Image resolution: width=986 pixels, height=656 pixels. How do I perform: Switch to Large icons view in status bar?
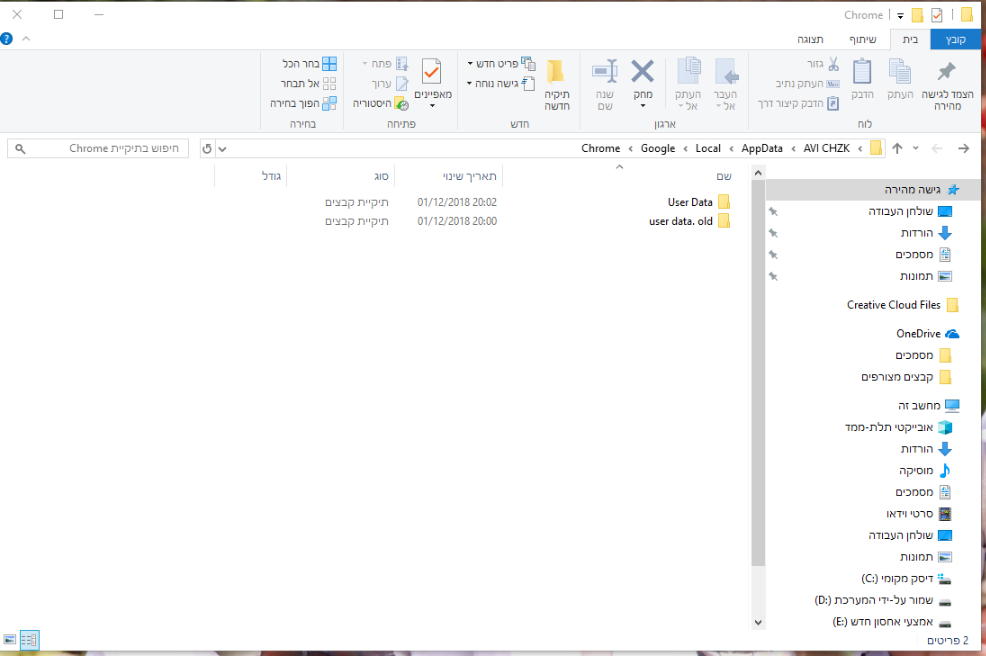coord(9,640)
